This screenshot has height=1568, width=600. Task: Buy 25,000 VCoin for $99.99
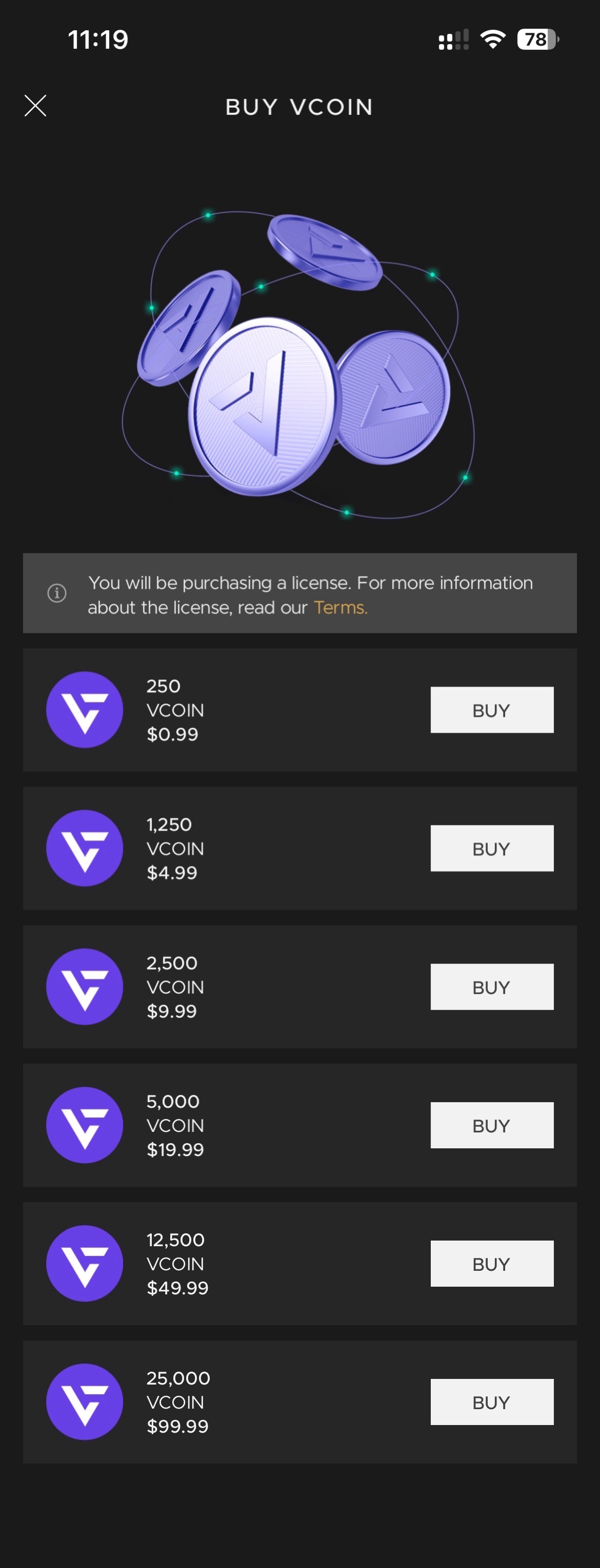pos(492,1402)
